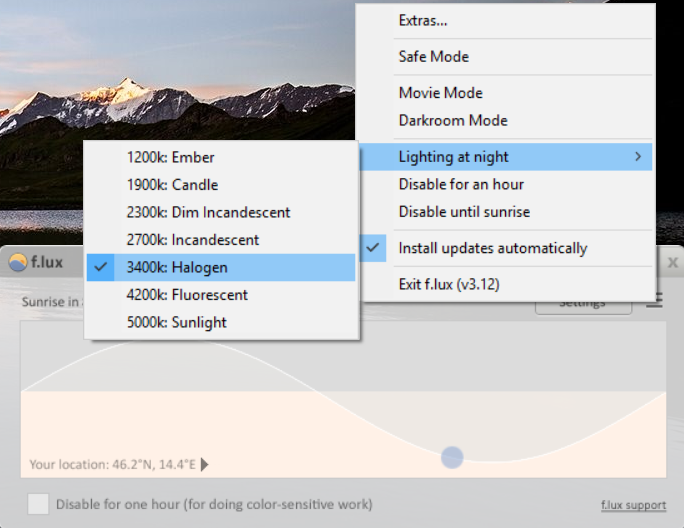Viewport: 684px width, 528px height.
Task: Select 5000k: Sunlight preset
Action: pos(221,322)
